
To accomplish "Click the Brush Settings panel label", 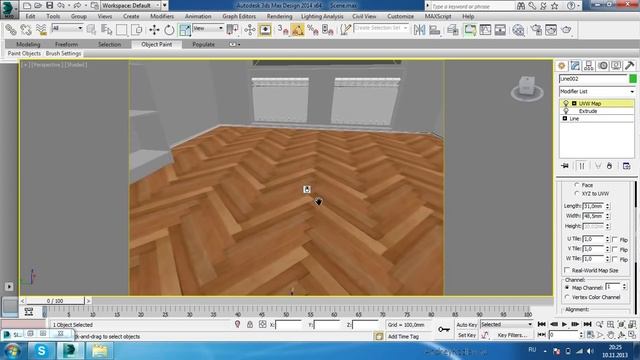I will [63, 53].
